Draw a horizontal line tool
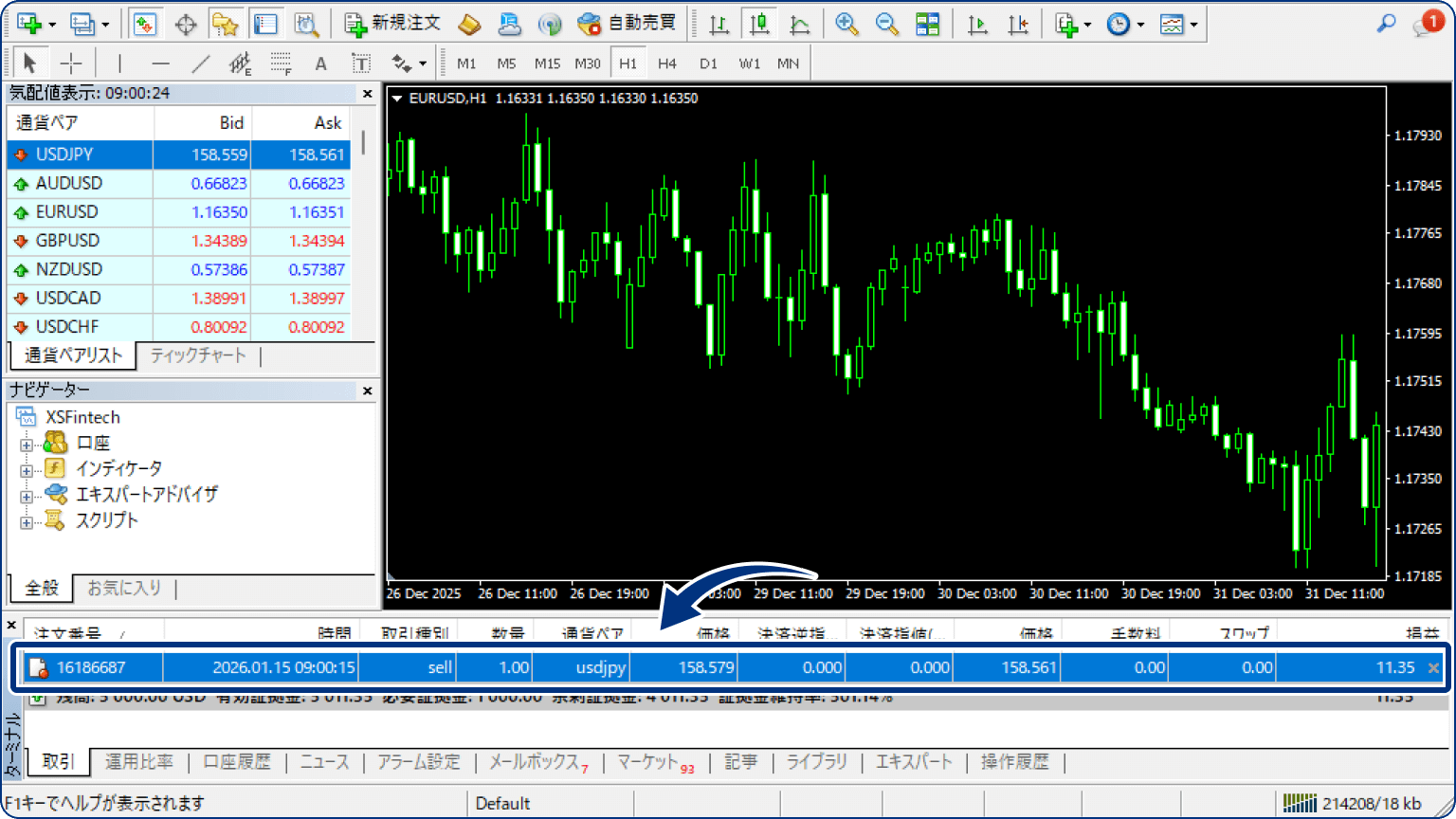 pos(160,64)
